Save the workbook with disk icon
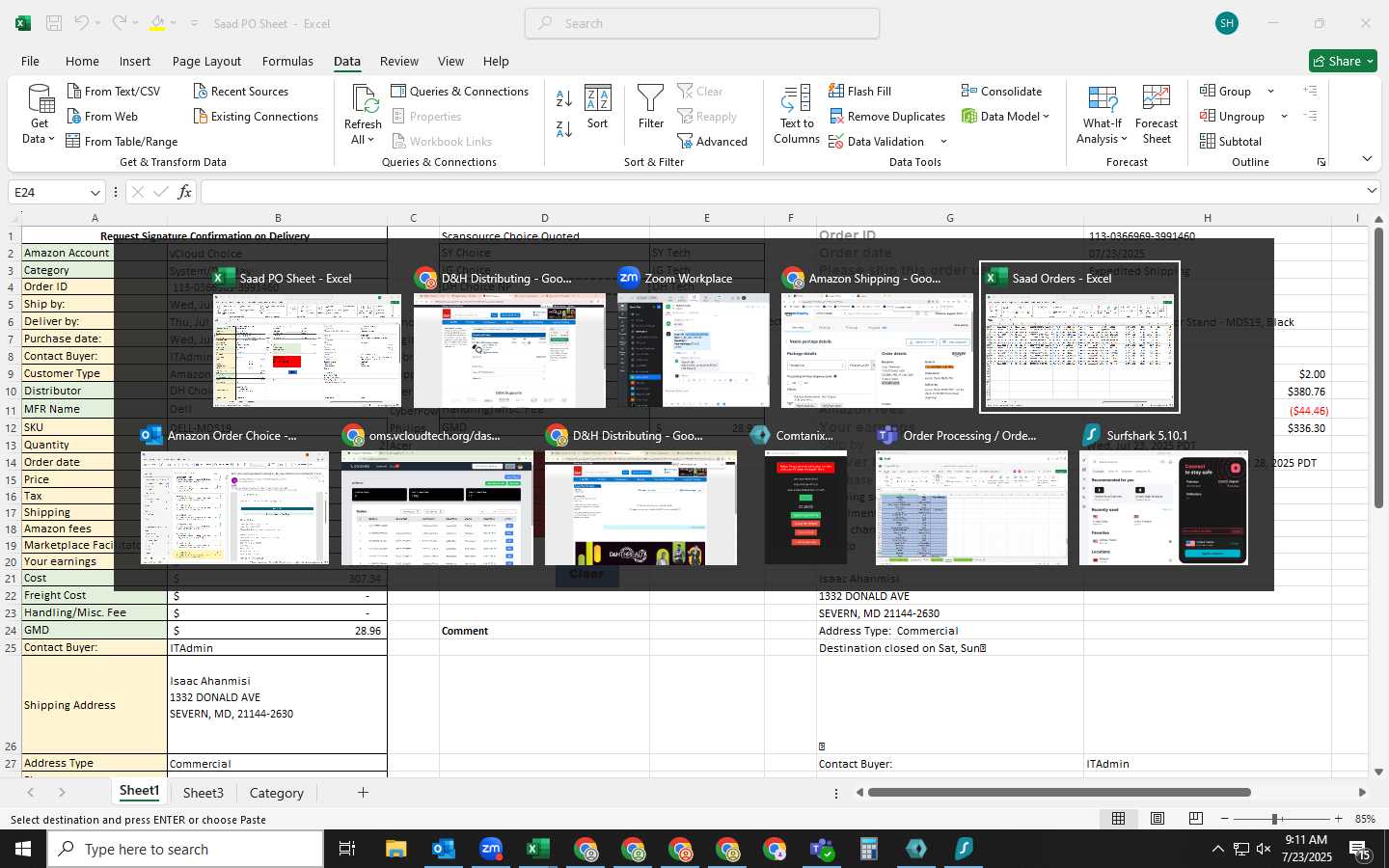This screenshot has width=1389, height=868. click(x=54, y=23)
